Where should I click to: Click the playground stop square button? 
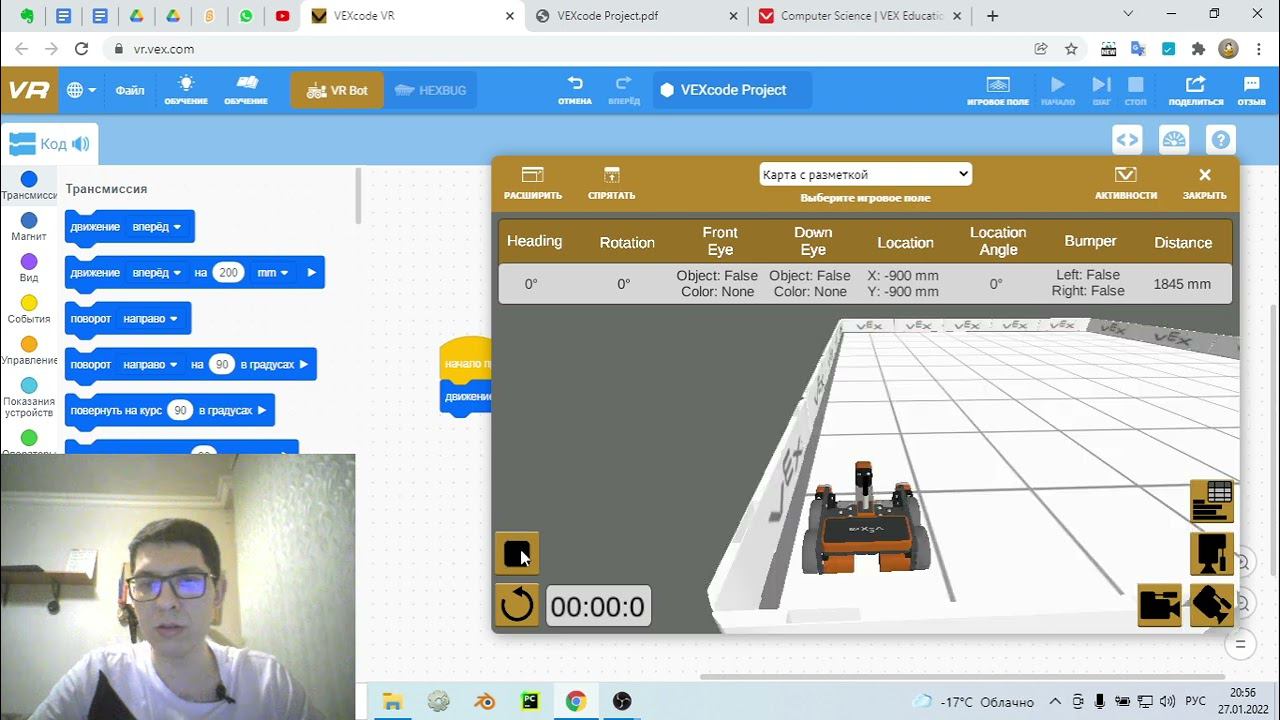517,554
